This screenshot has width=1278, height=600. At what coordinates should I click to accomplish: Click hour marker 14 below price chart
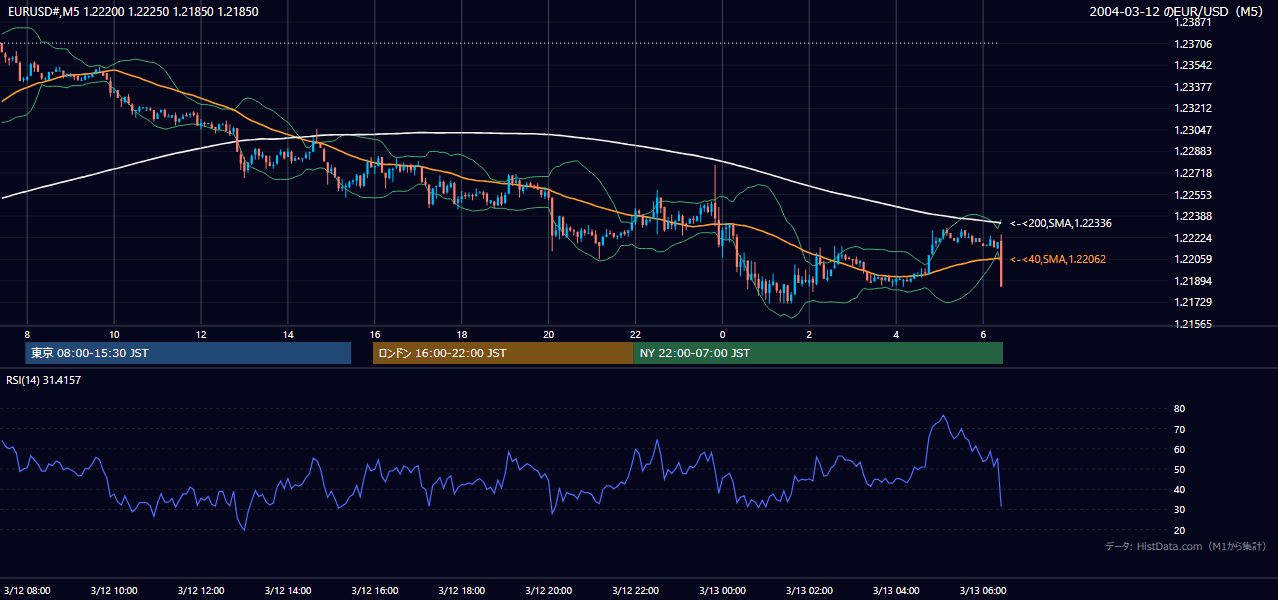tap(288, 334)
